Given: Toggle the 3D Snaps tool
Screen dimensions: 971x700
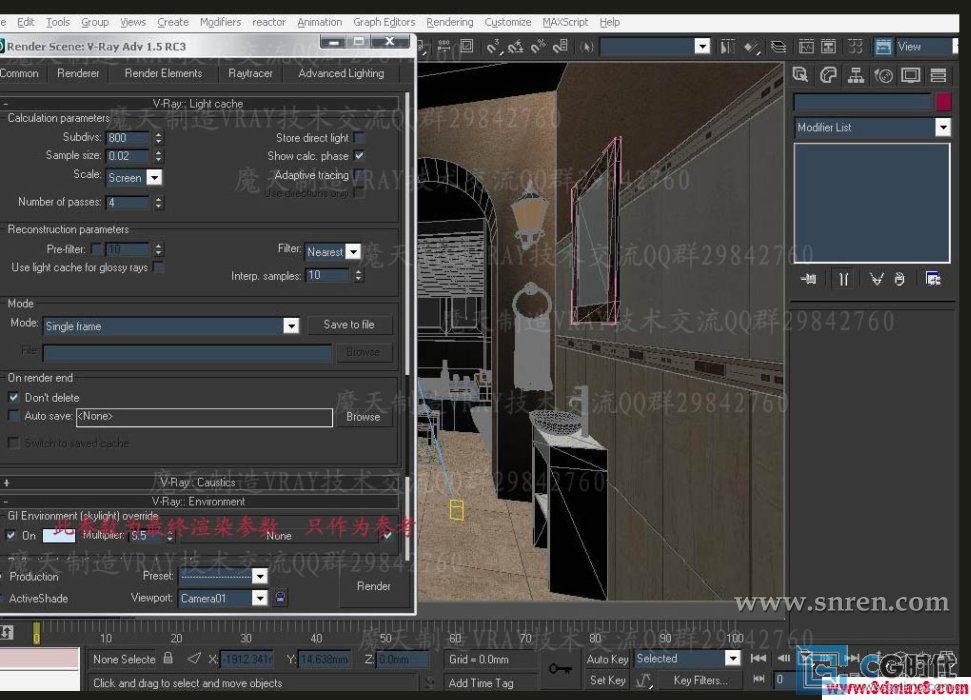Looking at the screenshot, I should coord(493,46).
